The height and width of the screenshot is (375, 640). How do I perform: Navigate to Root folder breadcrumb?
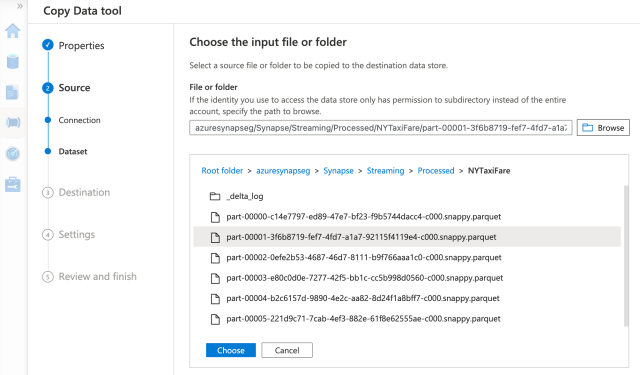click(222, 171)
